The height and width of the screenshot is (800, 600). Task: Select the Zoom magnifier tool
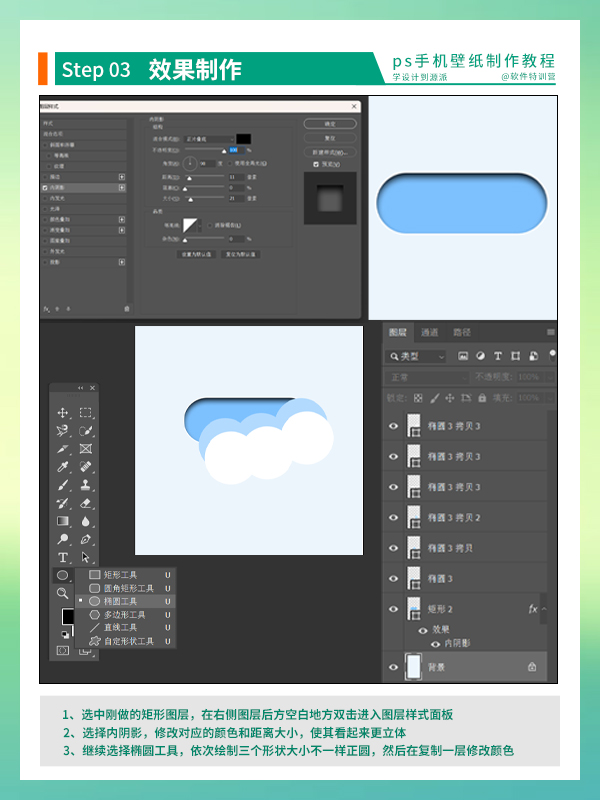[63, 593]
